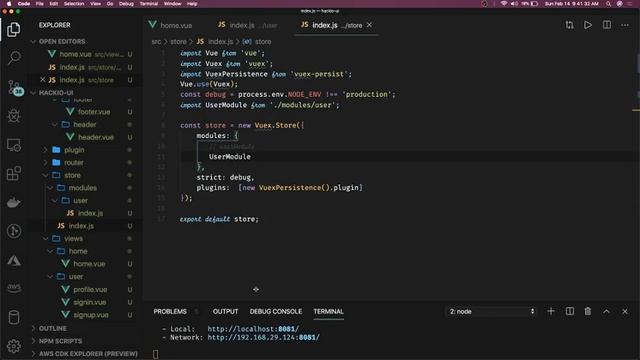The image size is (640, 360).
Task: Open the Explorer view in activity bar
Action: click(x=13, y=30)
